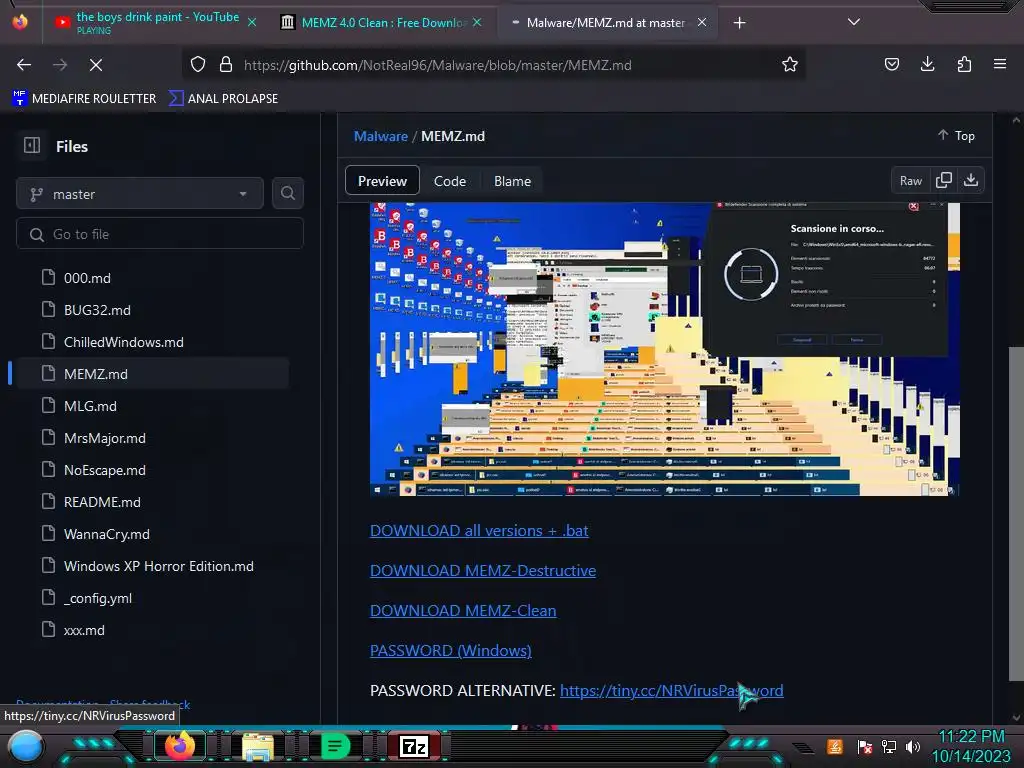Open the extensions puzzle icon
Image resolution: width=1024 pixels, height=768 pixels.
tap(964, 65)
